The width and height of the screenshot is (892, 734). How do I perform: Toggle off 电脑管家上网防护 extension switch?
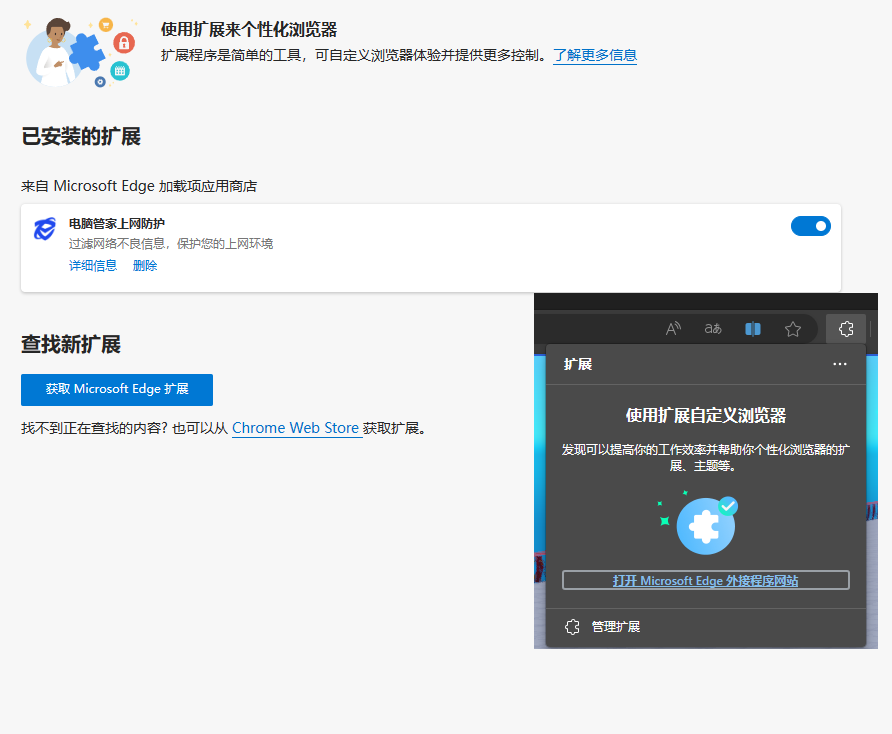(x=811, y=226)
